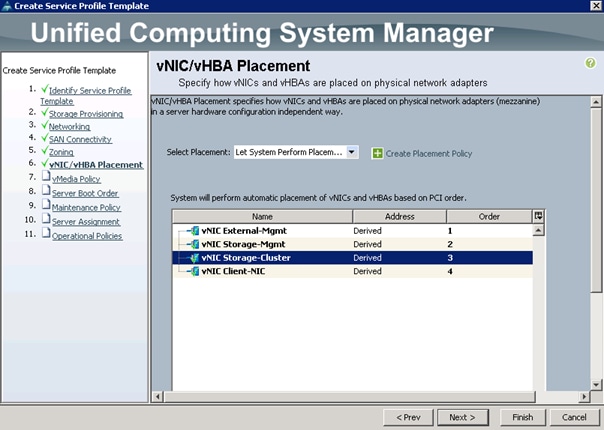
Task: Click the vNIC External-Mgmt adapter icon
Action: pyautogui.click(x=193, y=231)
